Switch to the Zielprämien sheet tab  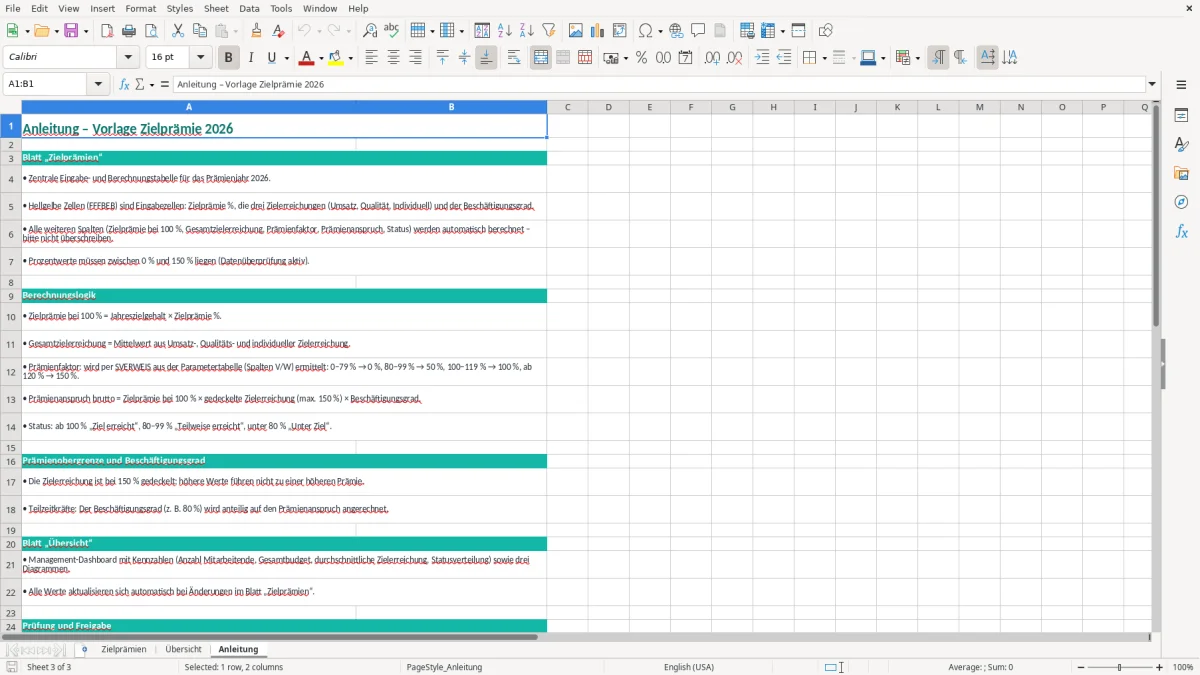click(x=124, y=650)
